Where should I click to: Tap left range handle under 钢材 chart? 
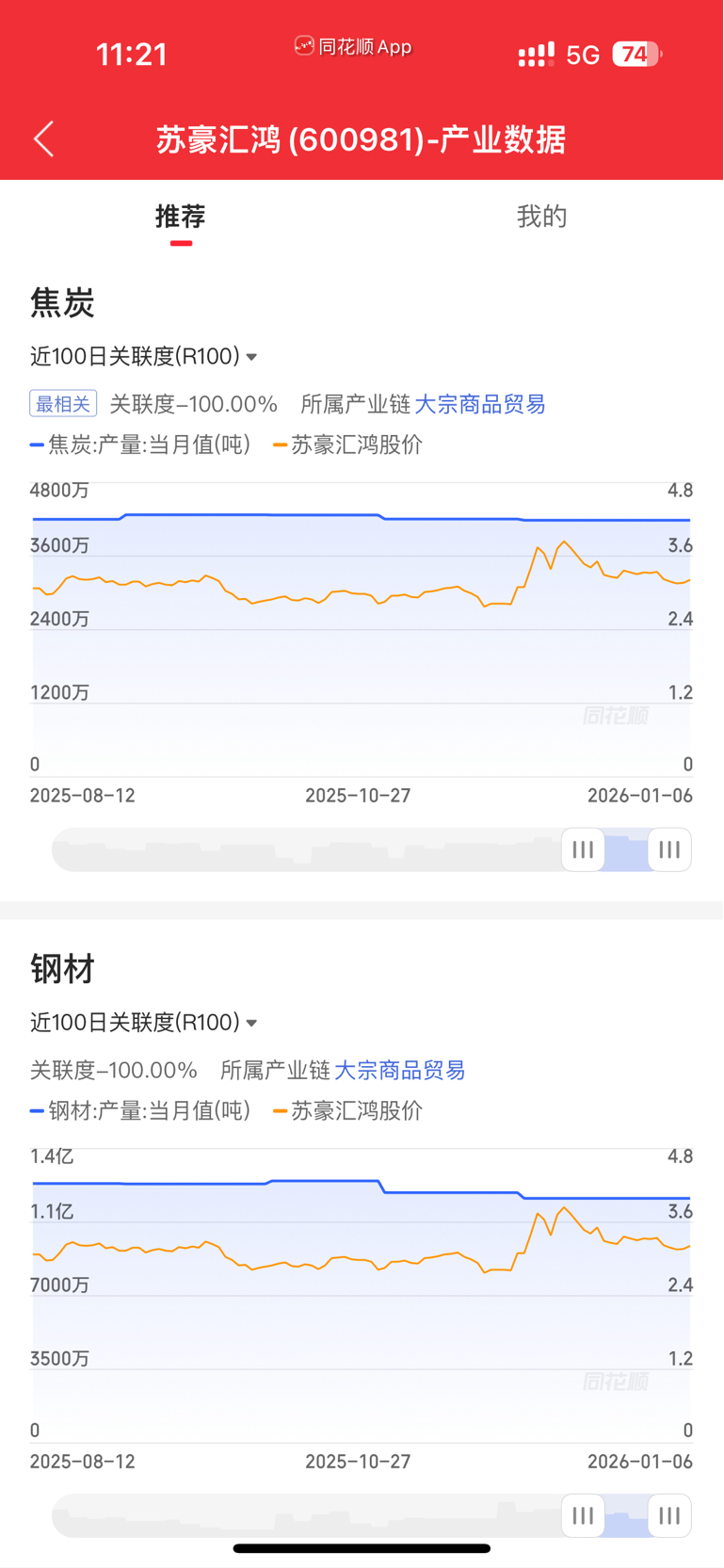pyautogui.click(x=583, y=1515)
